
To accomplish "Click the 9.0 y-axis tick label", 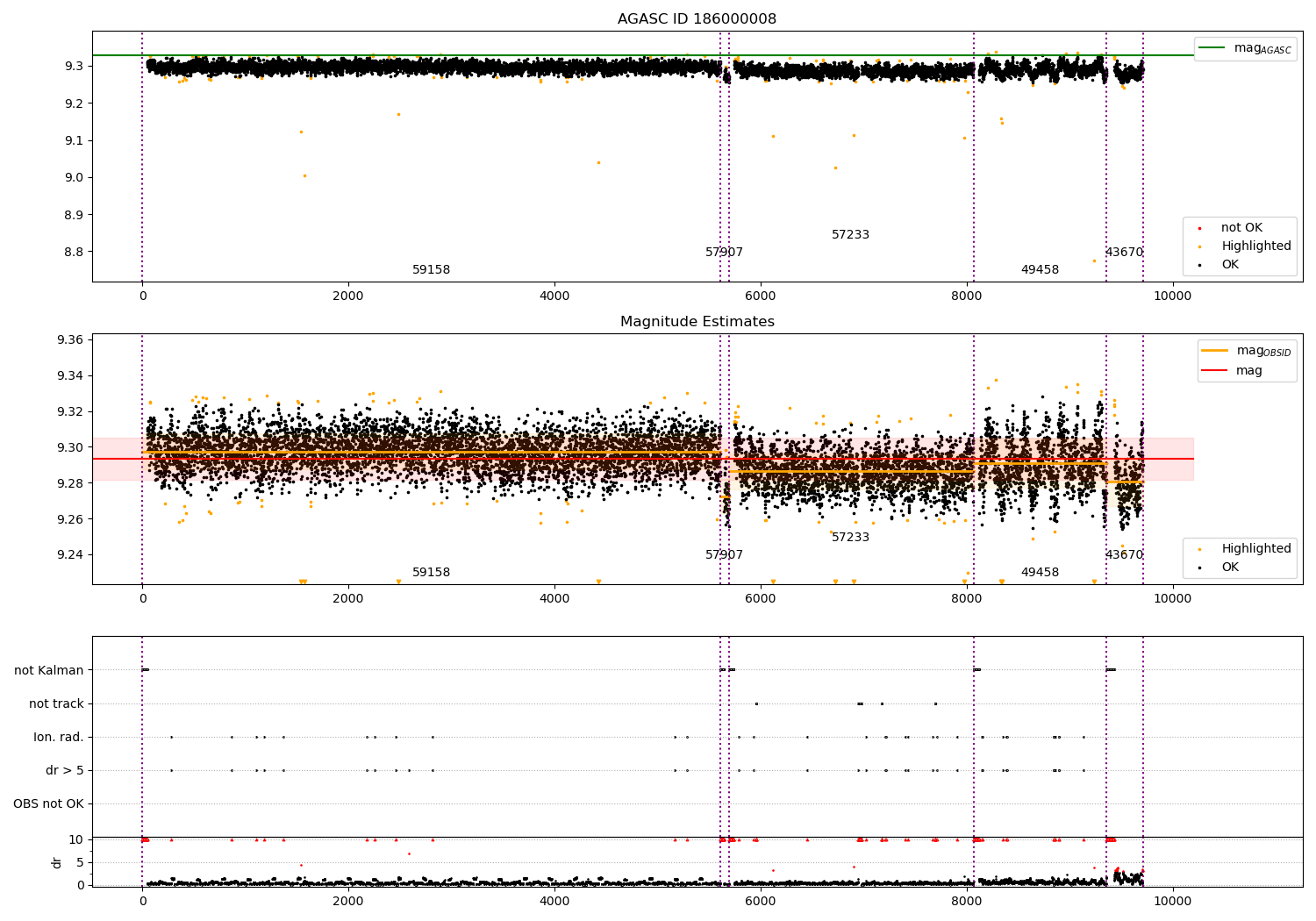I will tap(74, 178).
